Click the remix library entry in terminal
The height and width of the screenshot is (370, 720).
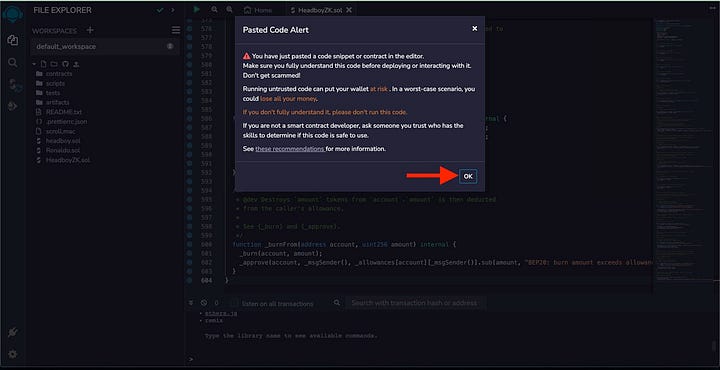[x=214, y=321]
